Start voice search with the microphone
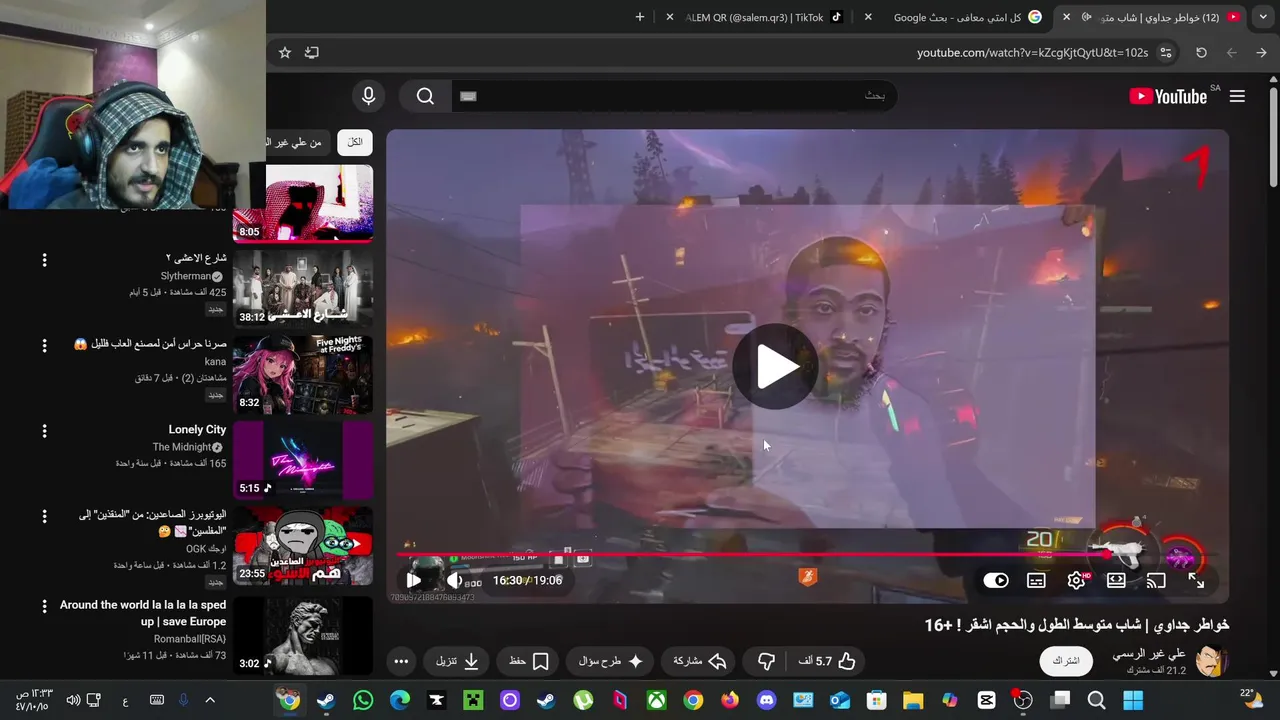The width and height of the screenshot is (1280, 720). [369, 96]
